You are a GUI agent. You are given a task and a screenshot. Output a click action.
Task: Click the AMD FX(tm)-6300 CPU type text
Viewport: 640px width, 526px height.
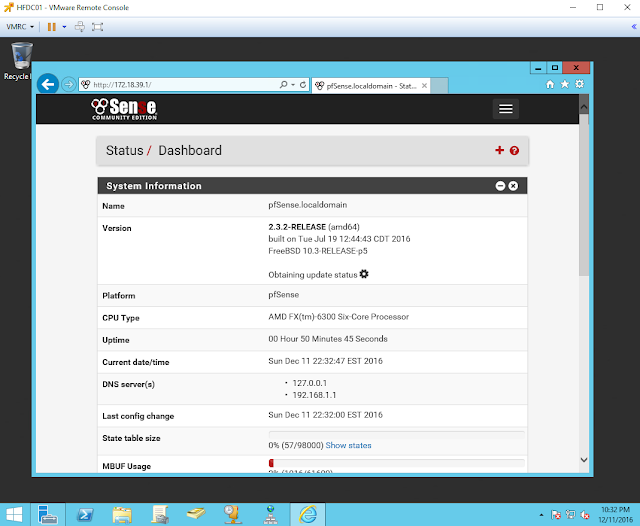point(338,317)
